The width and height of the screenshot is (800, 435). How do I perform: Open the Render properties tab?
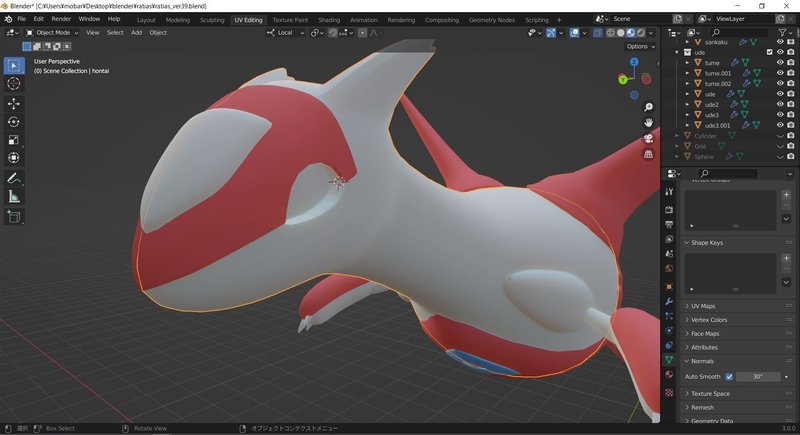pos(669,210)
